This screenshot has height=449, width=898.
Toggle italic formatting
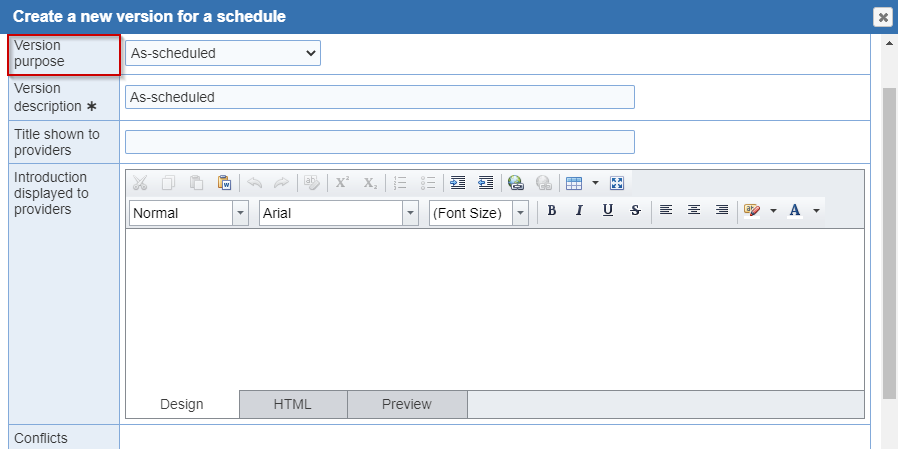pos(579,210)
